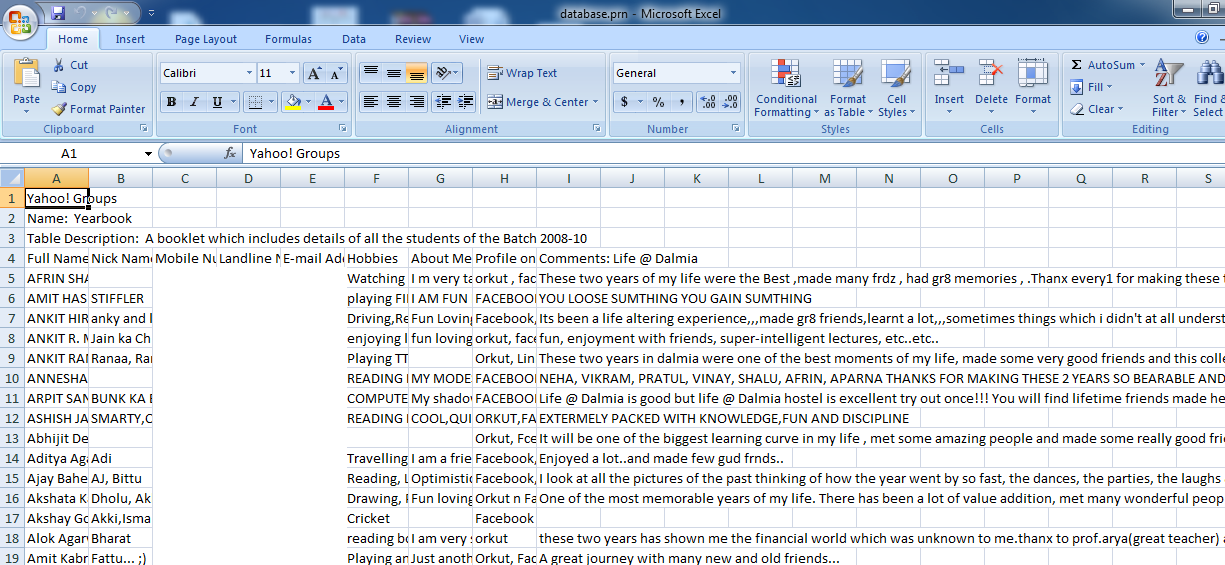The width and height of the screenshot is (1225, 565).
Task: Apply percent style format
Action: (x=658, y=102)
